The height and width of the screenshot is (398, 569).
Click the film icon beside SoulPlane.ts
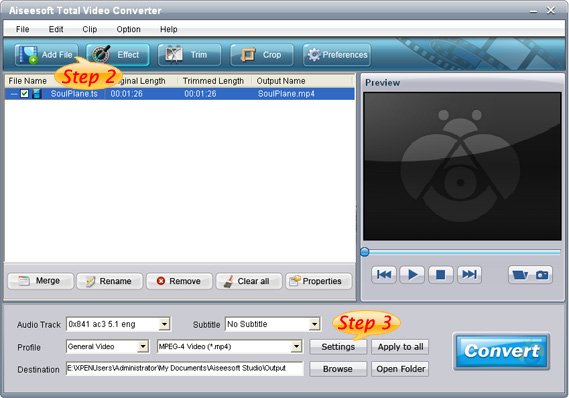pos(37,94)
